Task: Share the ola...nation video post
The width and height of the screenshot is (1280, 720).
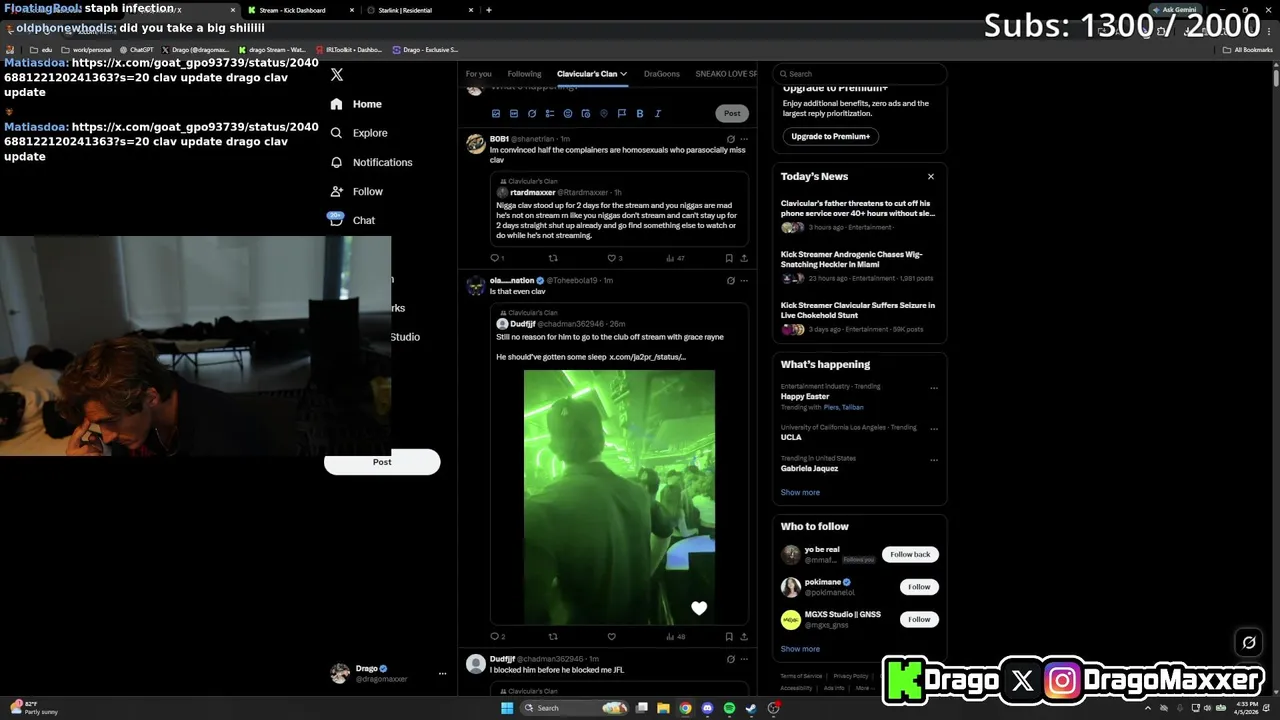Action: tap(744, 636)
